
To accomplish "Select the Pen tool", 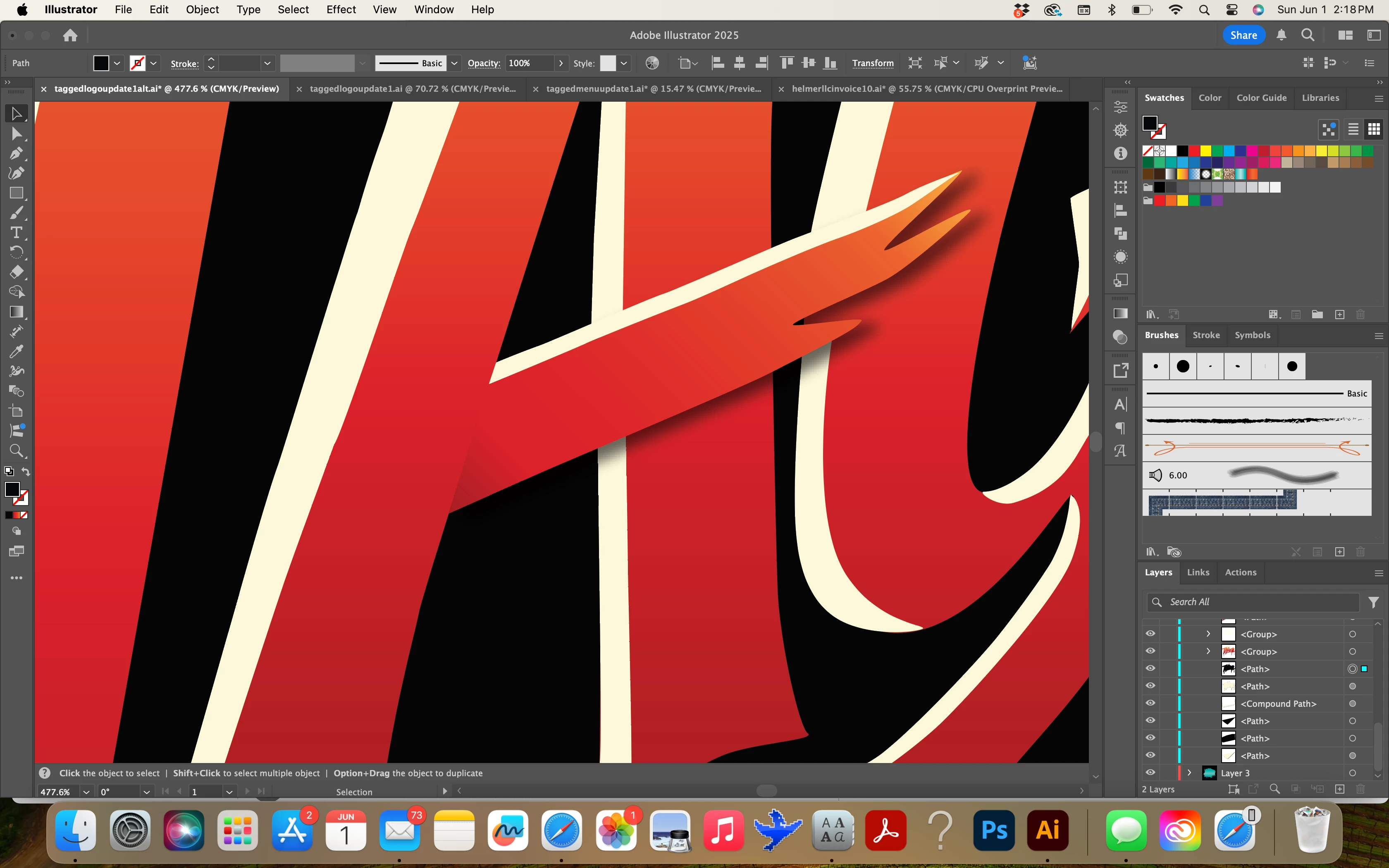I will pos(16,153).
